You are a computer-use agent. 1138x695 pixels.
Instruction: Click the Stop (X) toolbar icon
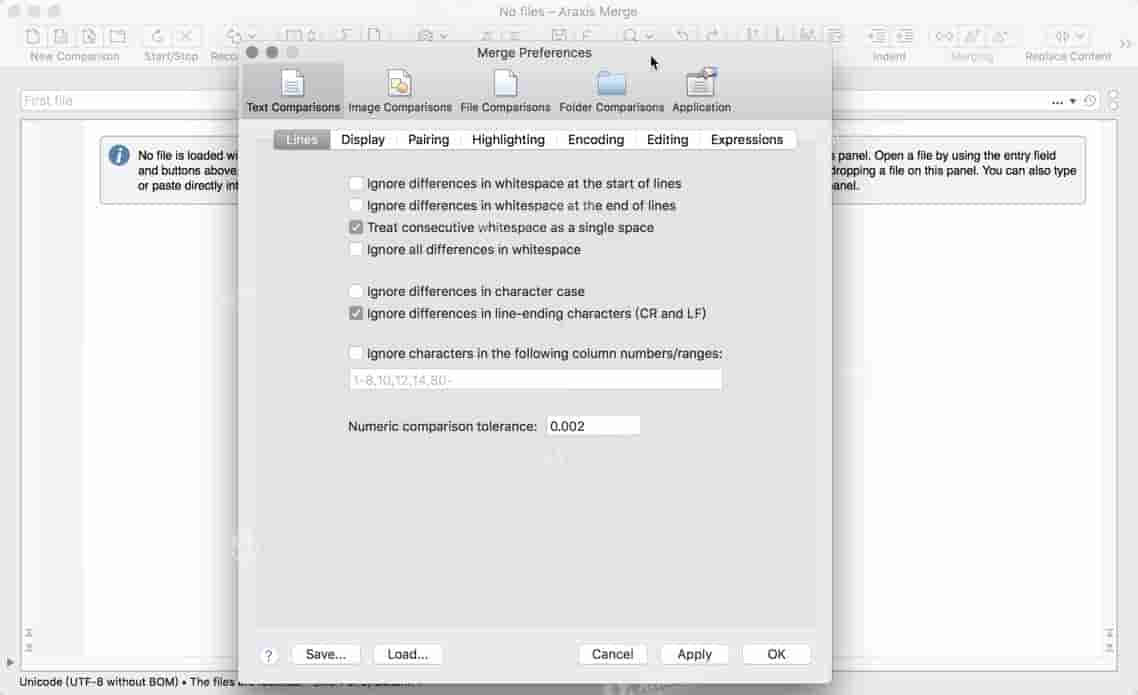click(x=186, y=36)
